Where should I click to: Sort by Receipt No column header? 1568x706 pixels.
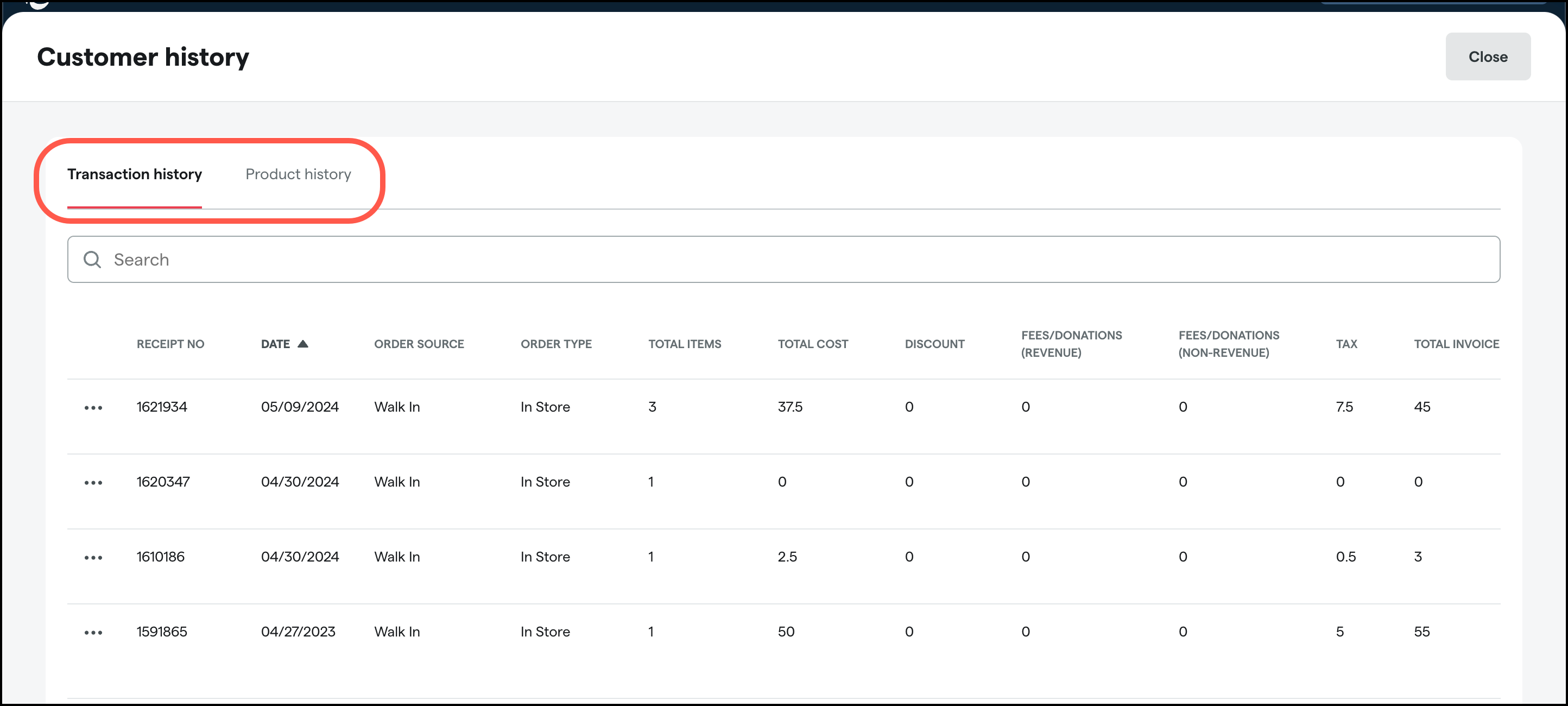(x=170, y=344)
